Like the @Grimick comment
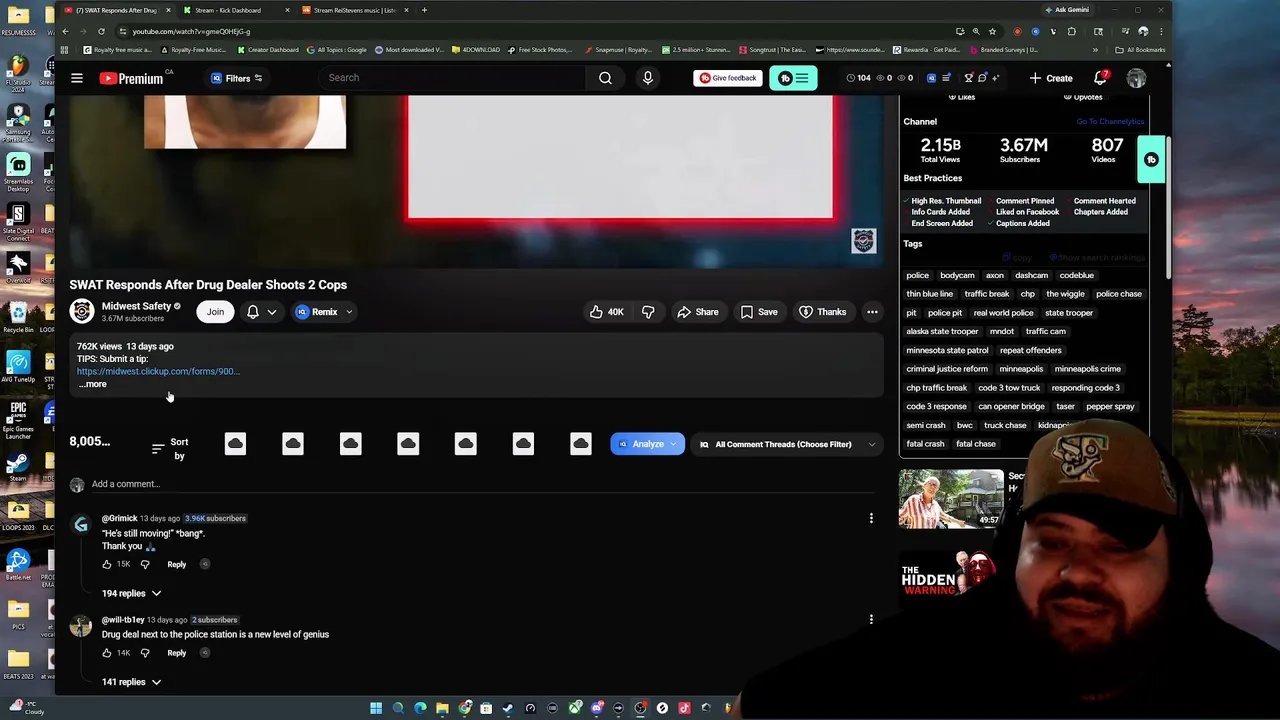 pos(107,564)
